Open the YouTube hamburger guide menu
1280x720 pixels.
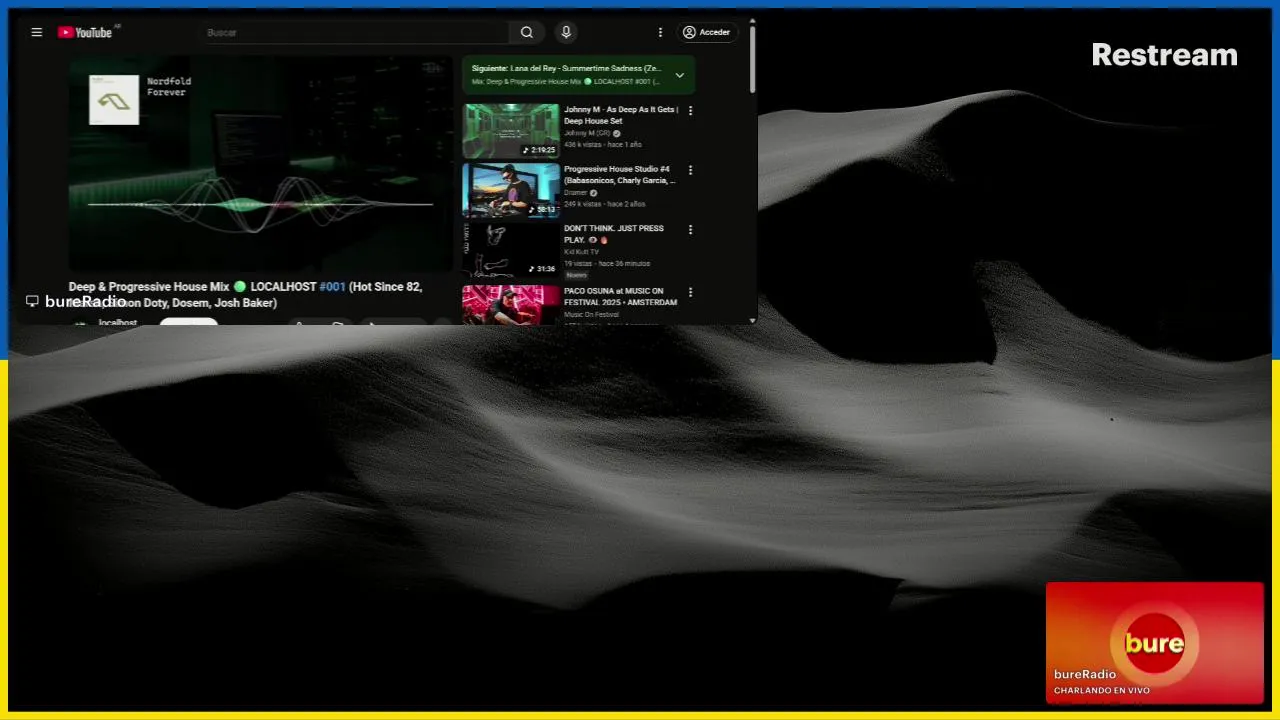(37, 32)
